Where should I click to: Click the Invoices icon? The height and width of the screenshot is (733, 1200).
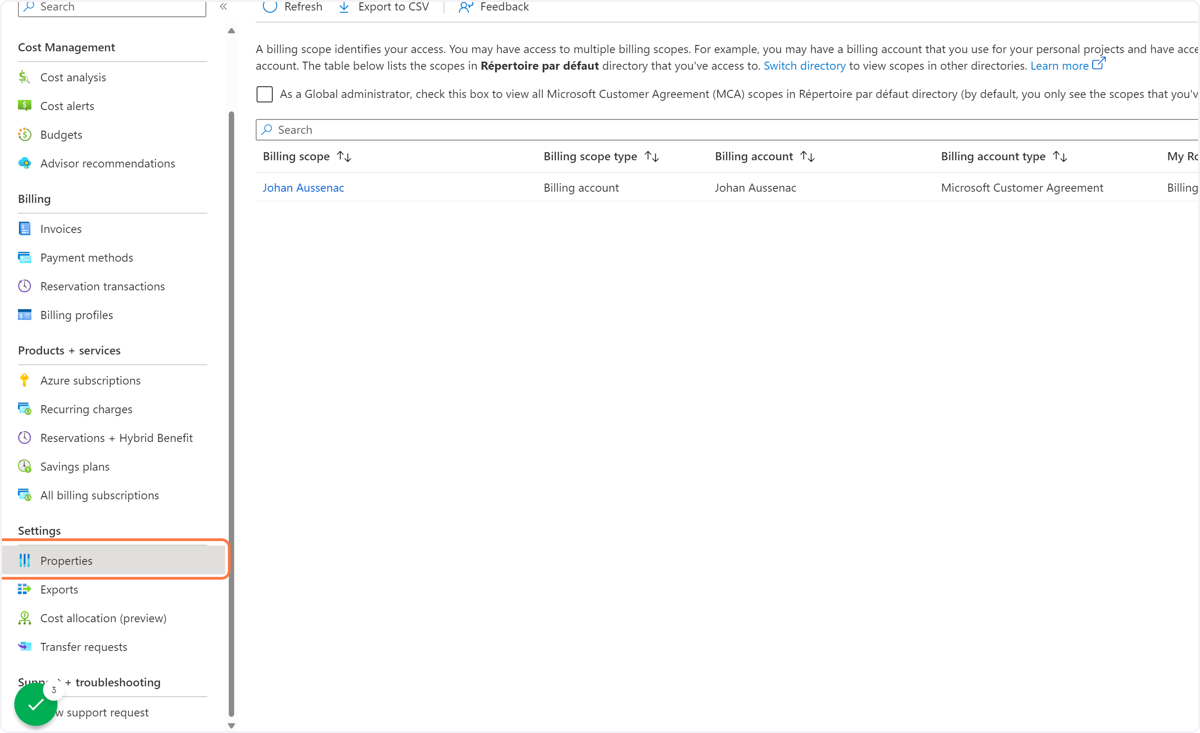25,229
